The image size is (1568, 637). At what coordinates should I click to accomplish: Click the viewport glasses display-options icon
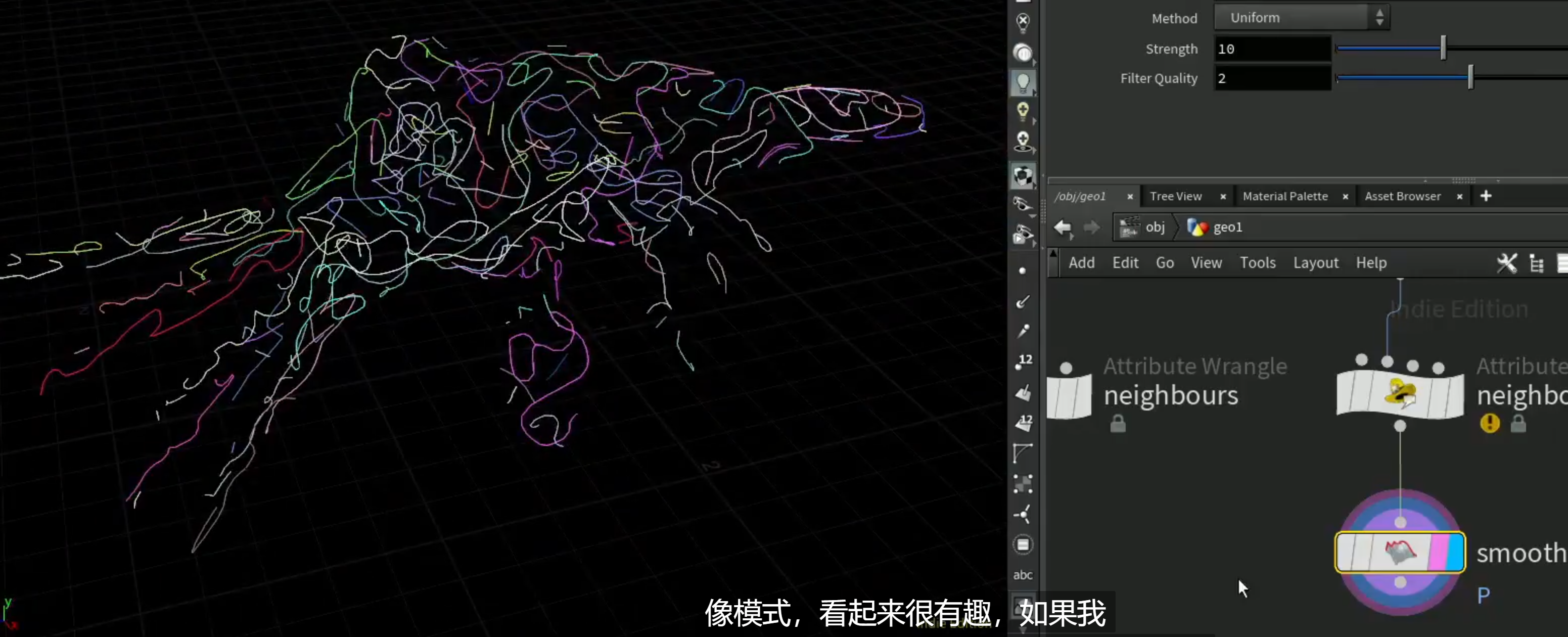point(1023,205)
